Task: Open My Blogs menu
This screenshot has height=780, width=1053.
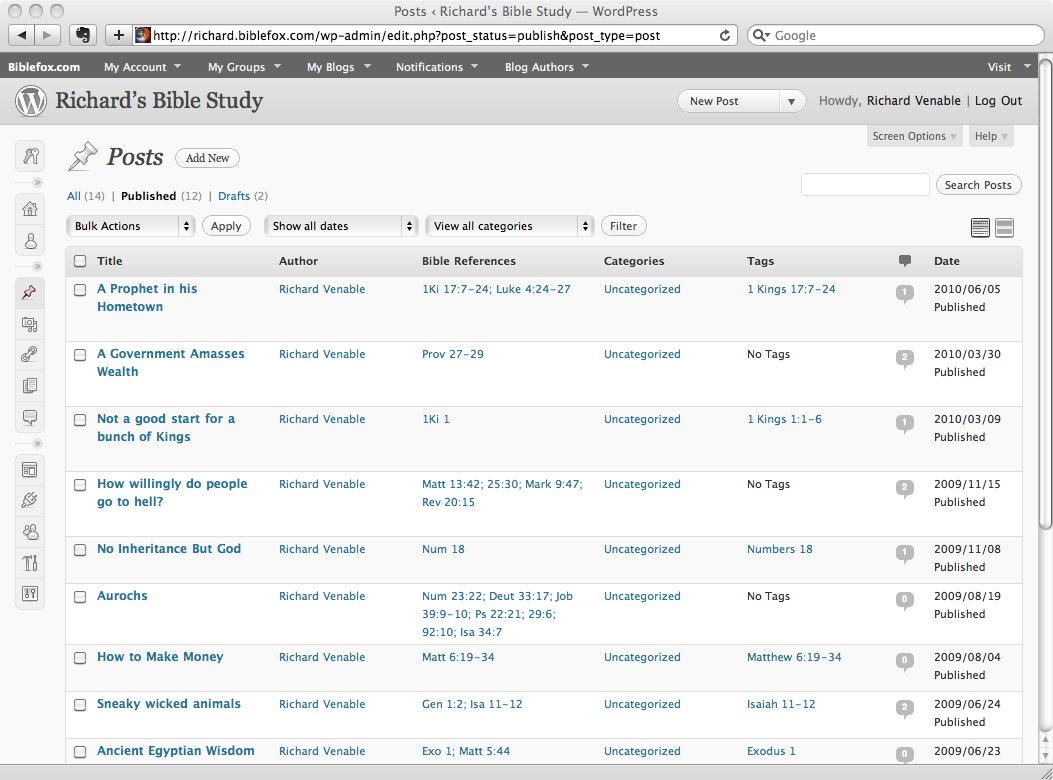Action: [338, 67]
